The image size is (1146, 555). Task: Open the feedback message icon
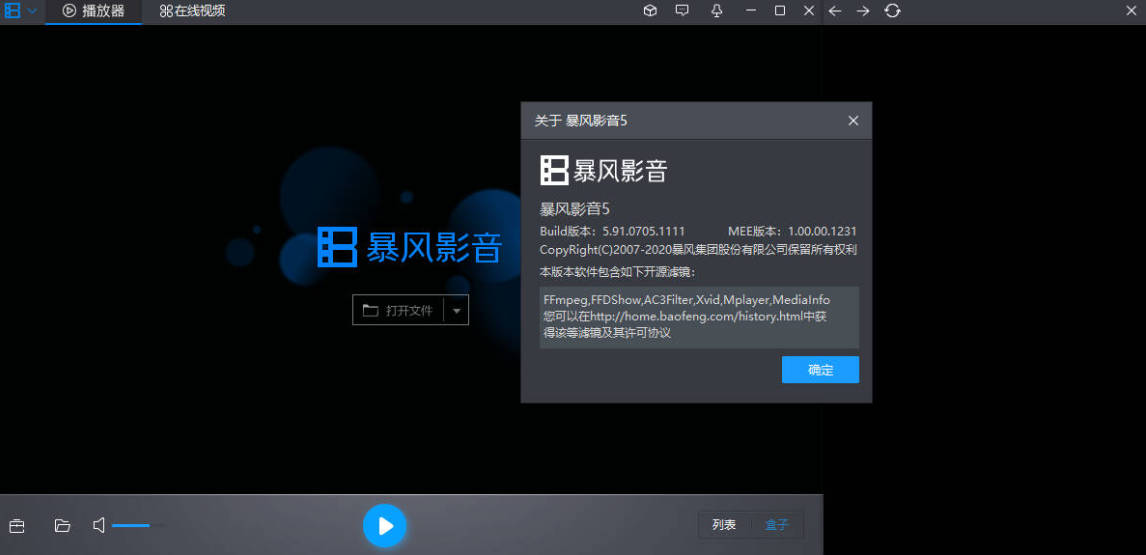tap(682, 11)
